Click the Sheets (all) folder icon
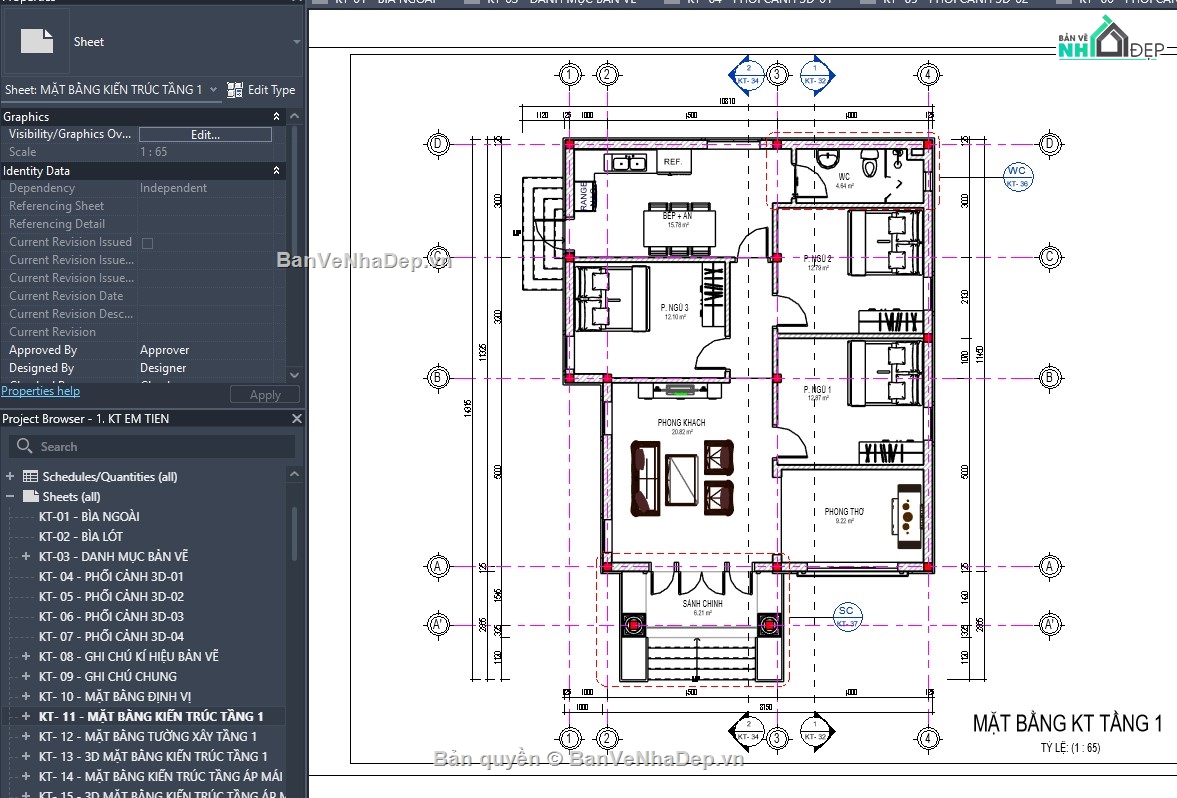 coord(31,496)
